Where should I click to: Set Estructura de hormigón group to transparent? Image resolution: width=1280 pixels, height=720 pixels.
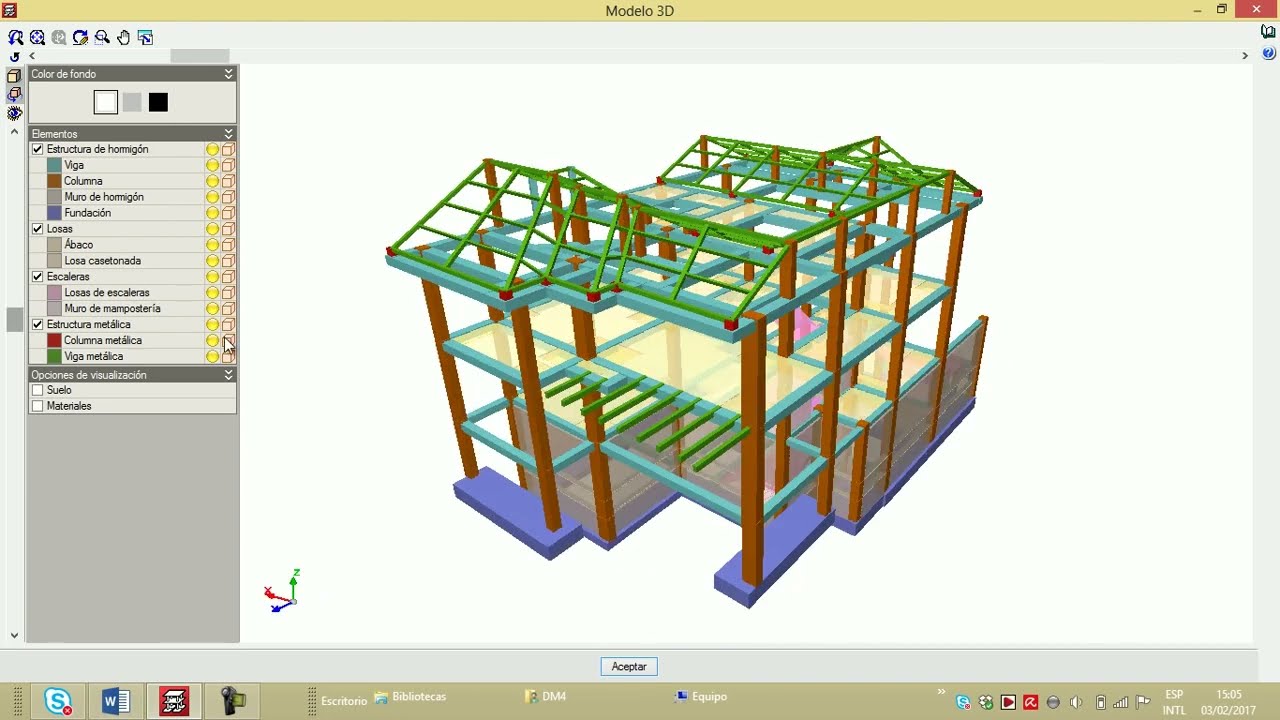(x=228, y=150)
